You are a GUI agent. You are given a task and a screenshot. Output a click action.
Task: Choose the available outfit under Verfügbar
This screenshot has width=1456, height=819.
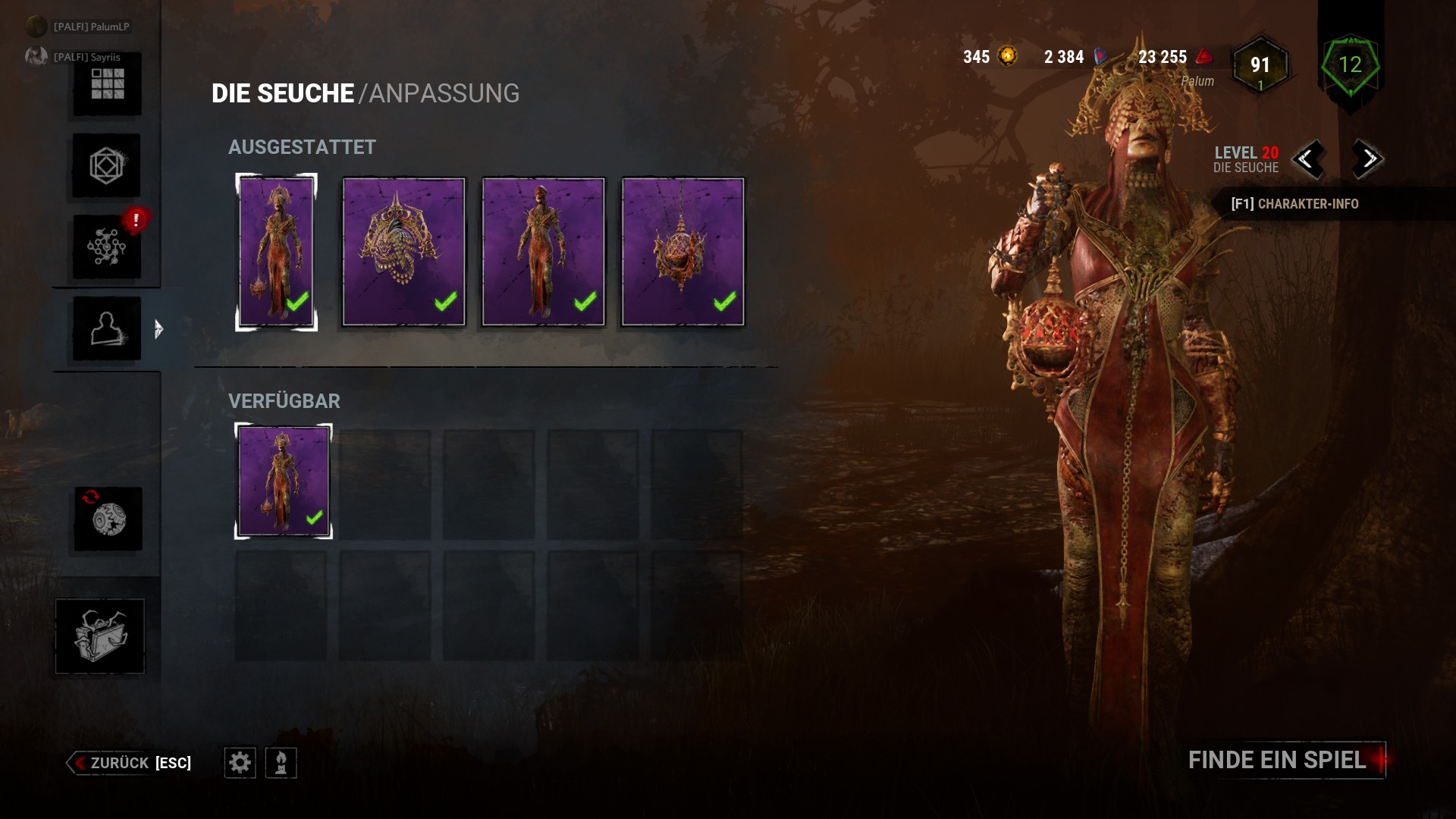[284, 481]
